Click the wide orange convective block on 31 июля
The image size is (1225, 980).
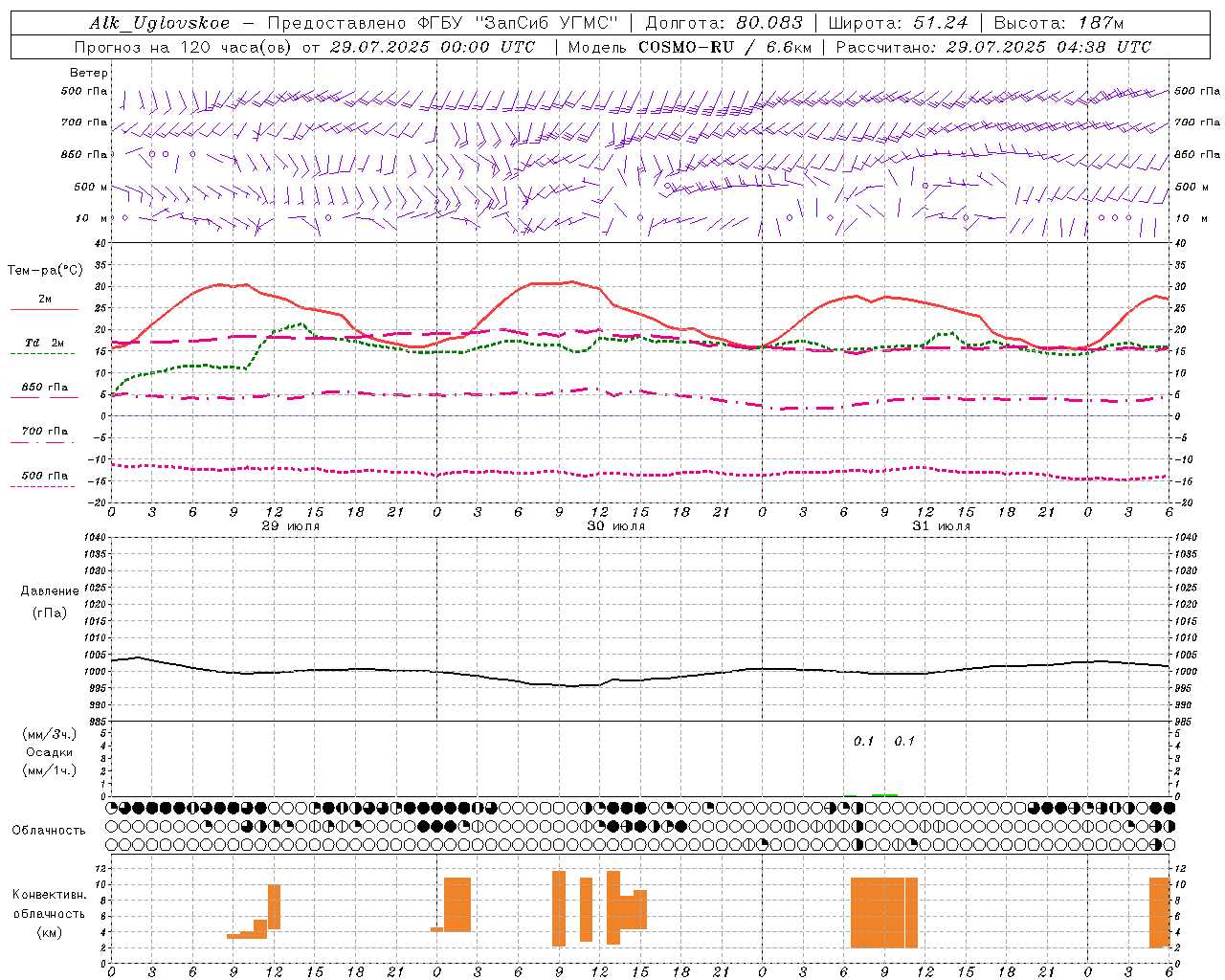(884, 912)
